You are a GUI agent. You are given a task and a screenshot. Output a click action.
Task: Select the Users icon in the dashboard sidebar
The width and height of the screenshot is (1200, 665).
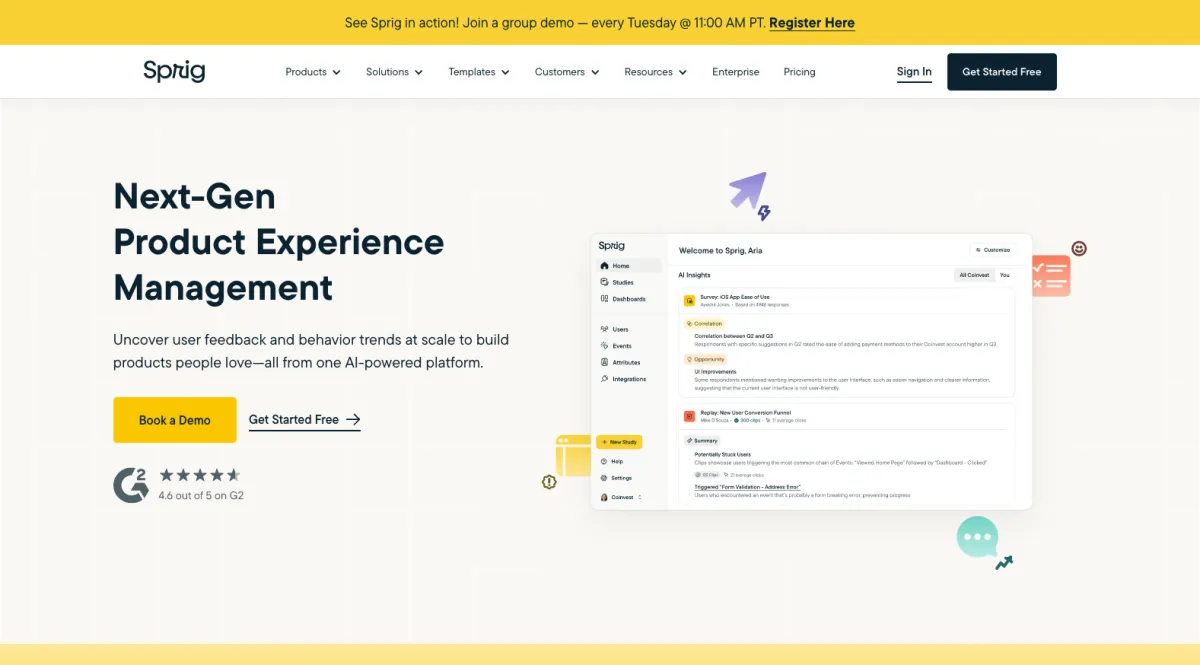[605, 328]
